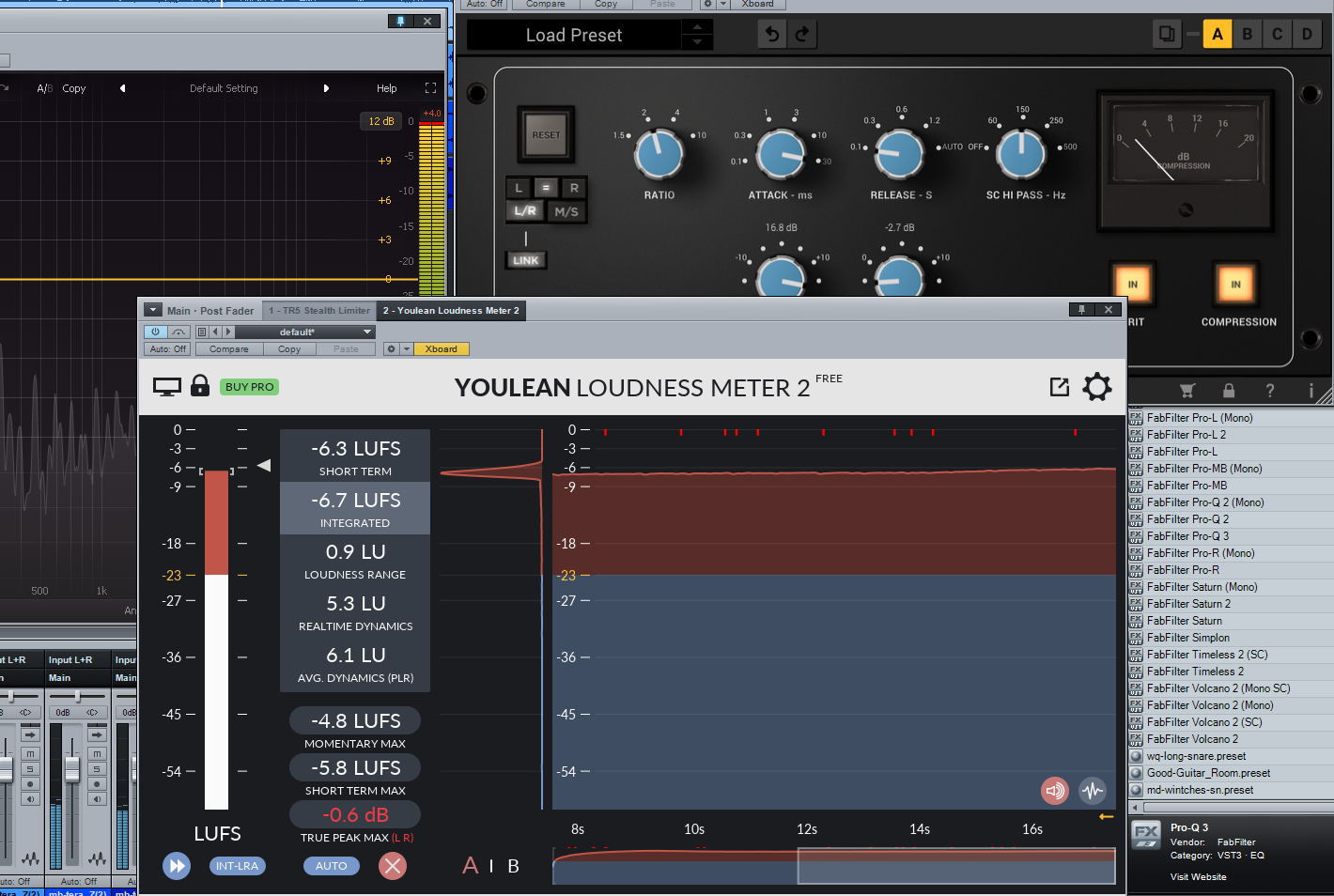Click the lock icon beside BUY PRO
The width and height of the screenshot is (1334, 896).
(x=200, y=386)
